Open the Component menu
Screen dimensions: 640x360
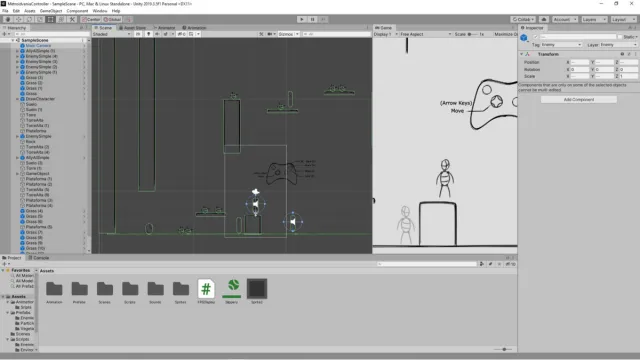(x=77, y=11)
